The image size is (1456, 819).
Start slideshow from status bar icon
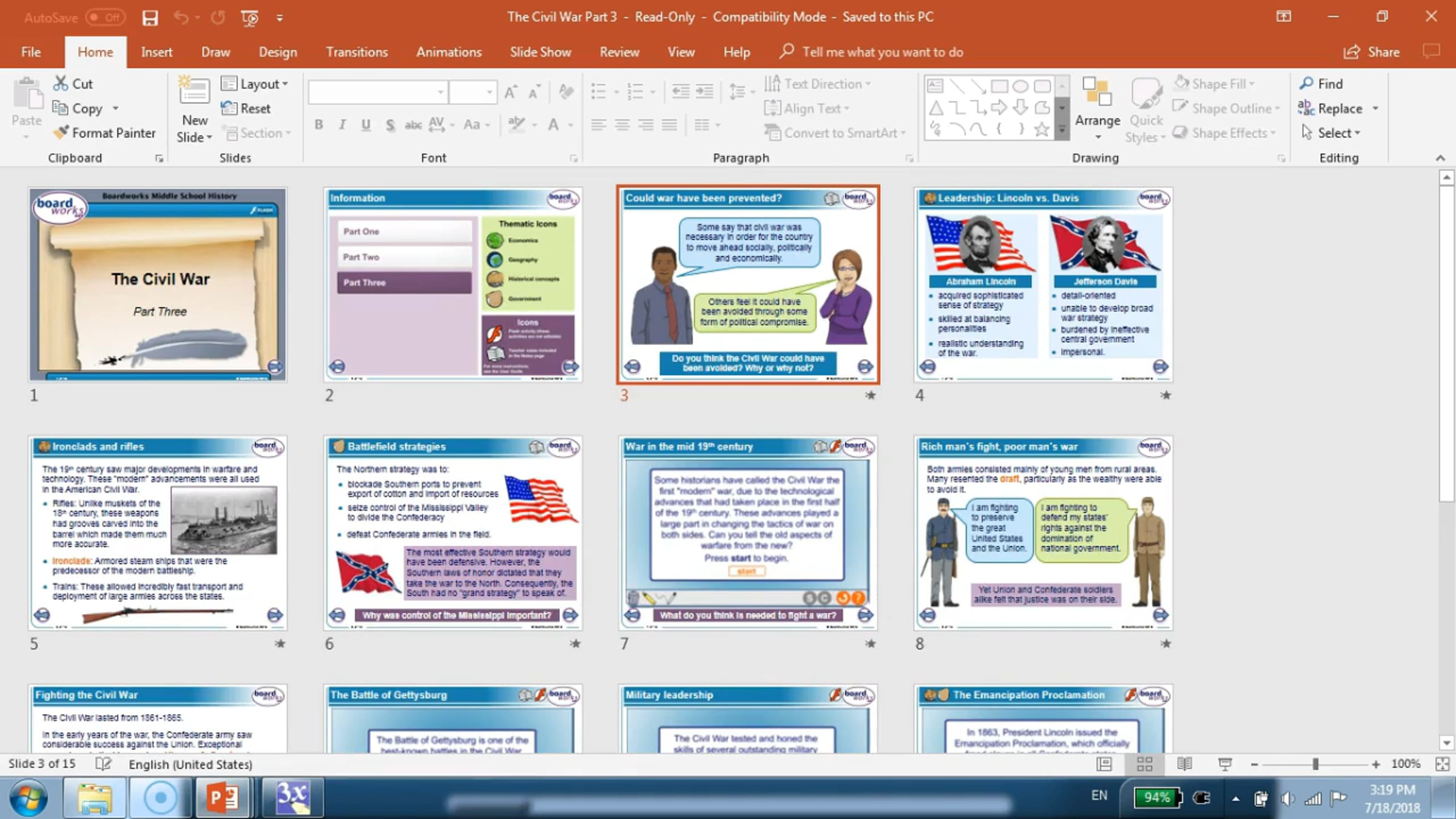1225,764
